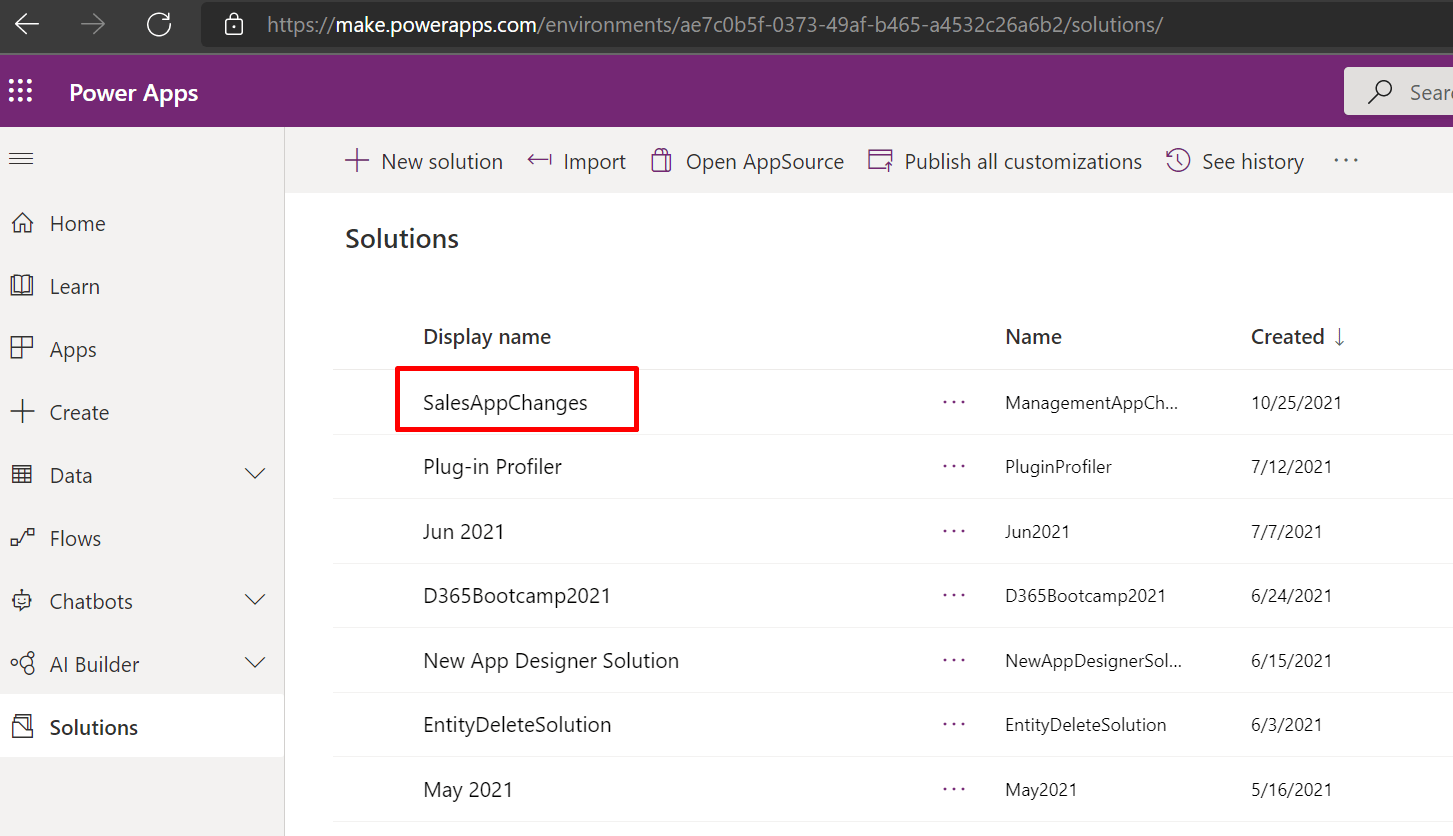
Task: Open the Plug-in Profiler solution
Action: click(492, 467)
